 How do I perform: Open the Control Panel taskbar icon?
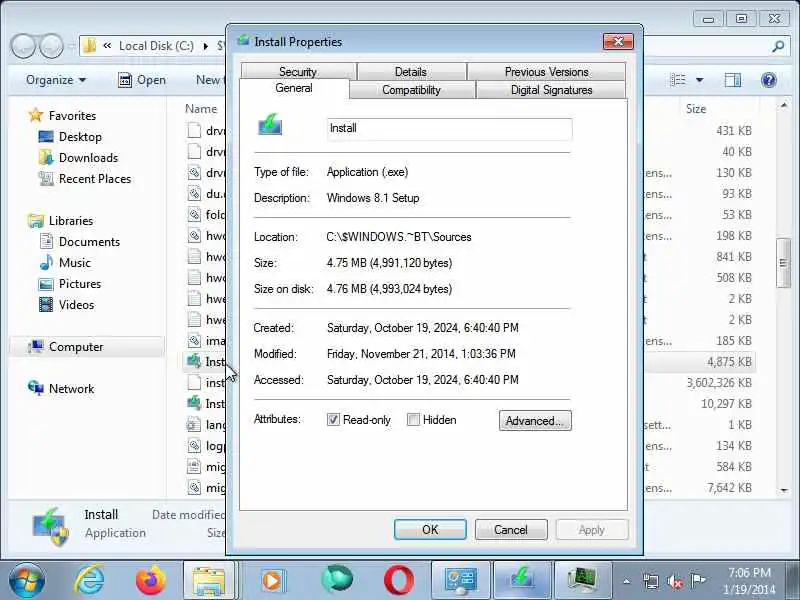tap(461, 581)
